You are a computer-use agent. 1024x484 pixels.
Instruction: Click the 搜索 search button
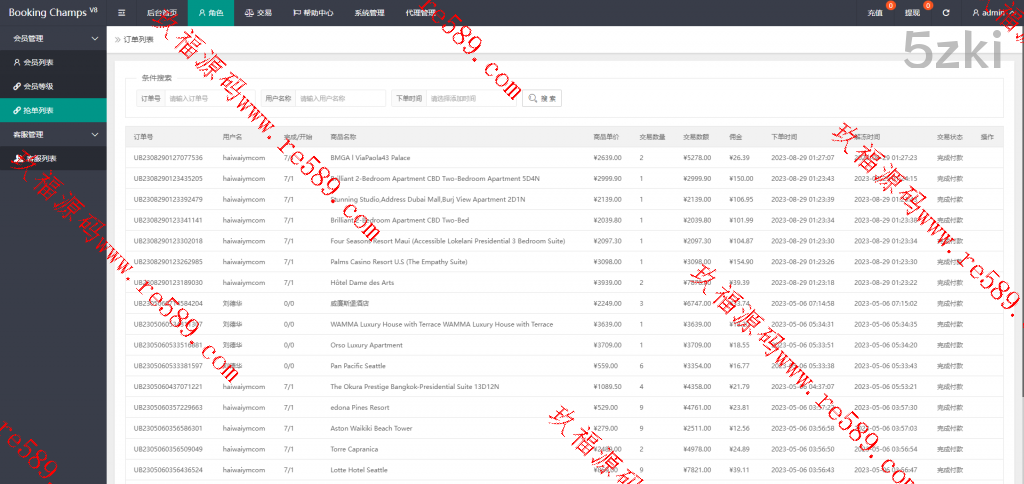tap(542, 98)
